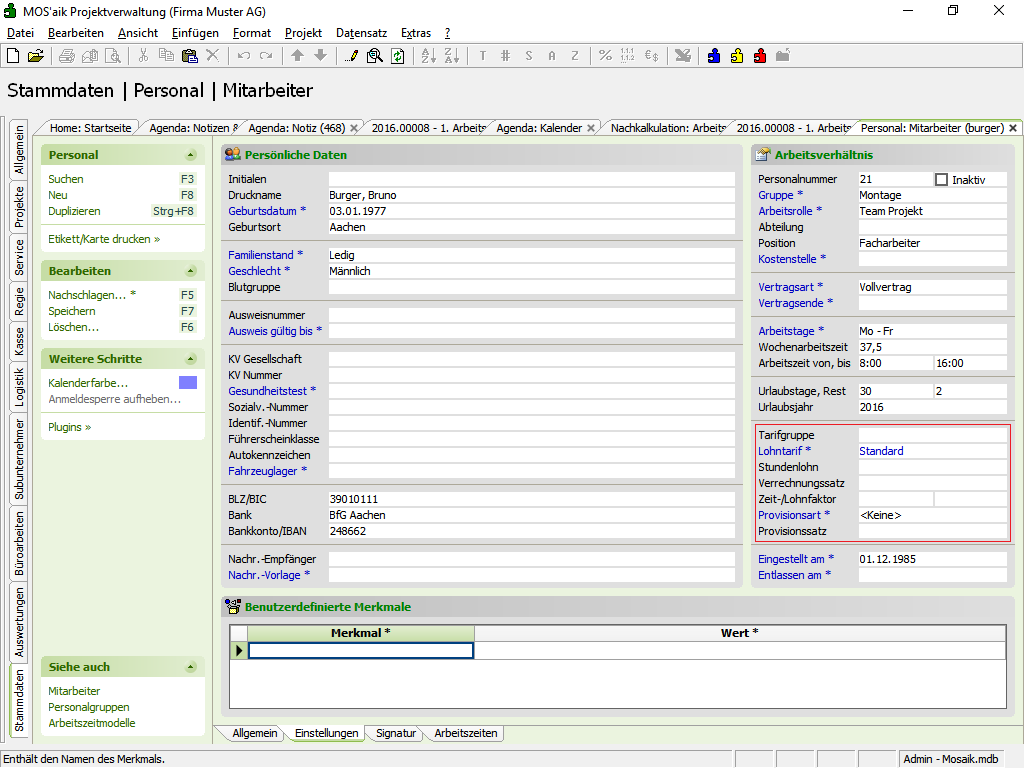Collapse the Personal panel section
The image size is (1024, 768).
point(191,155)
